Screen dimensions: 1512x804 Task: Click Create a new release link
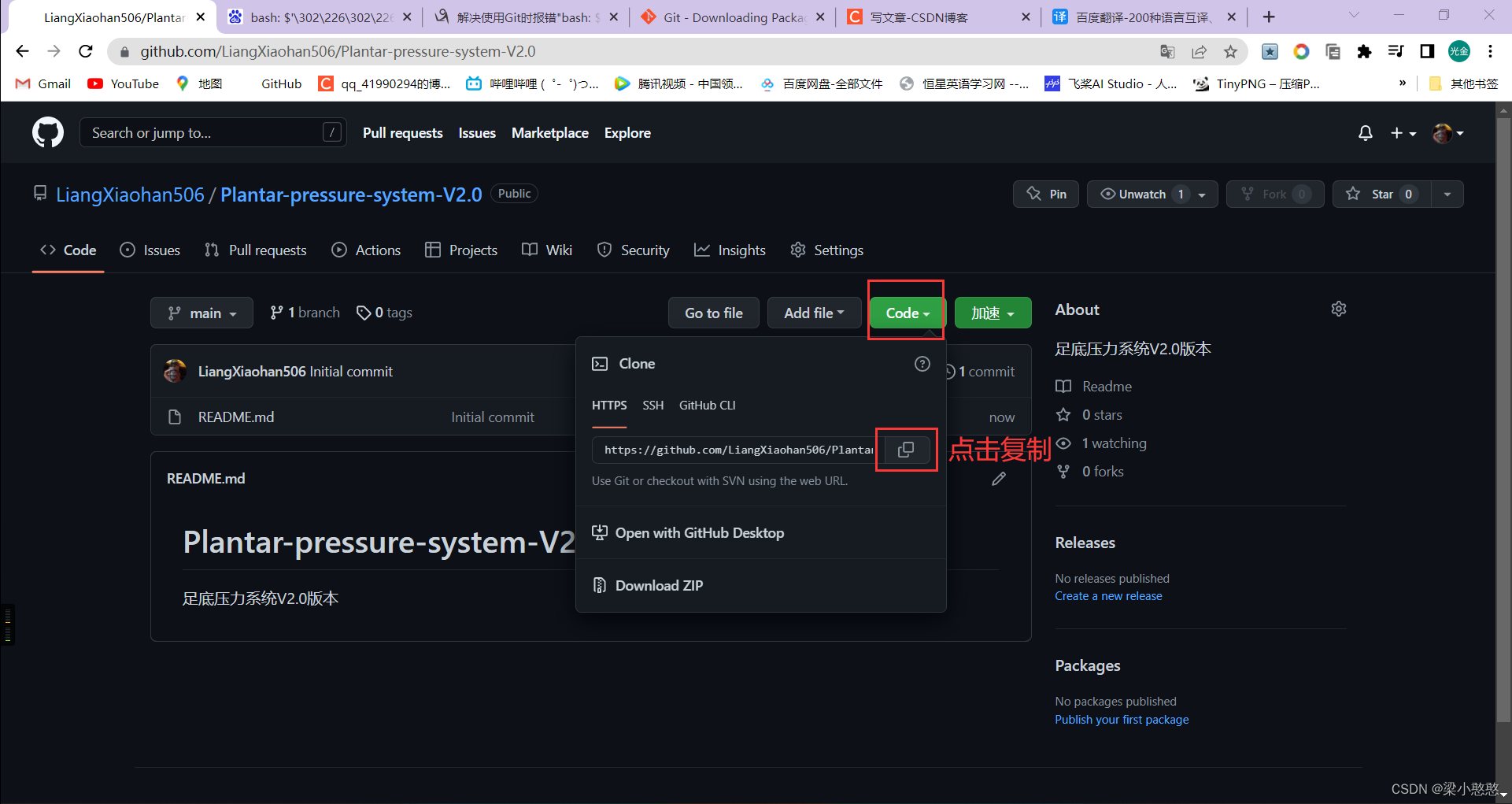pyautogui.click(x=1108, y=596)
